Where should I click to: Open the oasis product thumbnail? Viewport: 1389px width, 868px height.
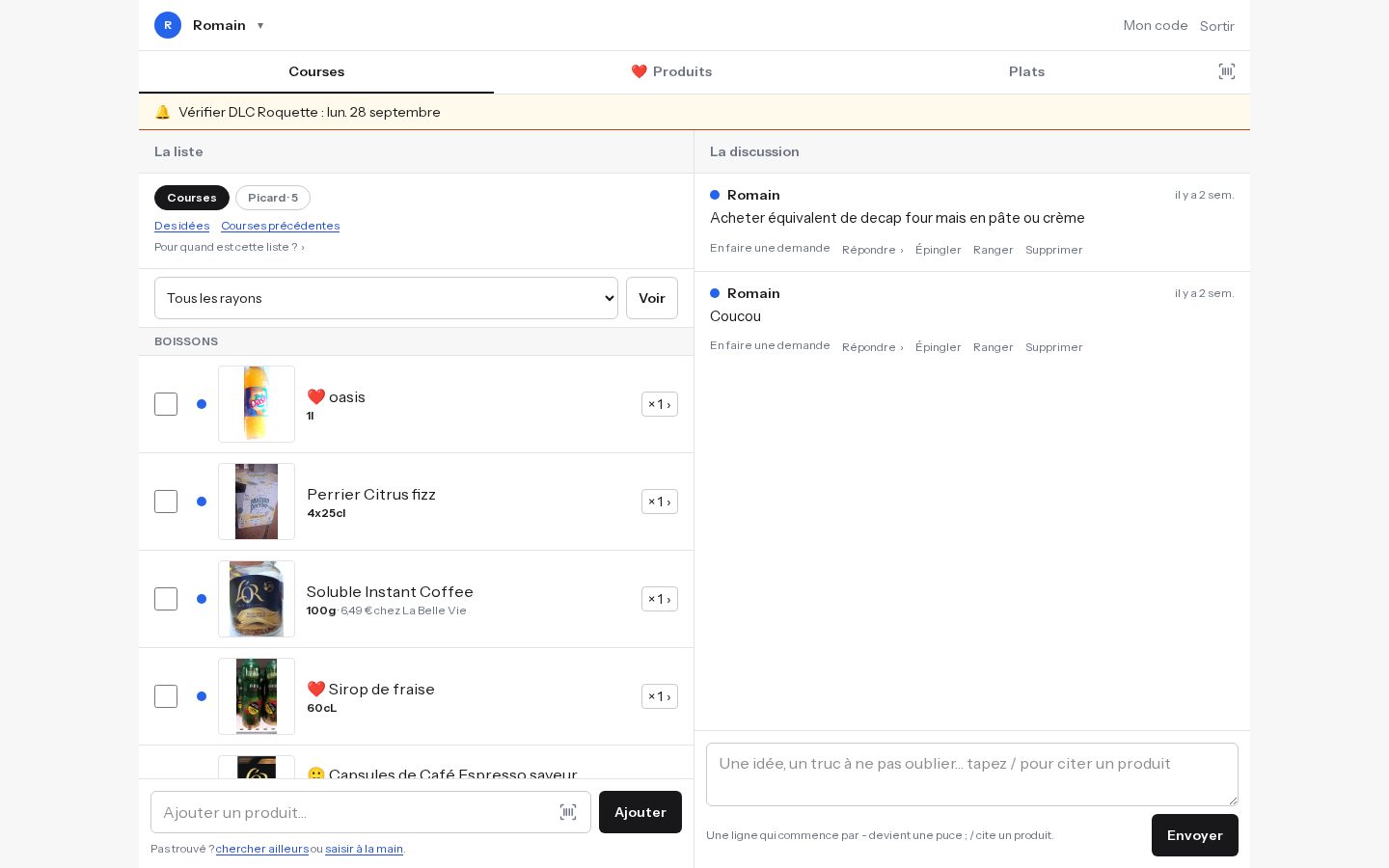[x=257, y=404]
